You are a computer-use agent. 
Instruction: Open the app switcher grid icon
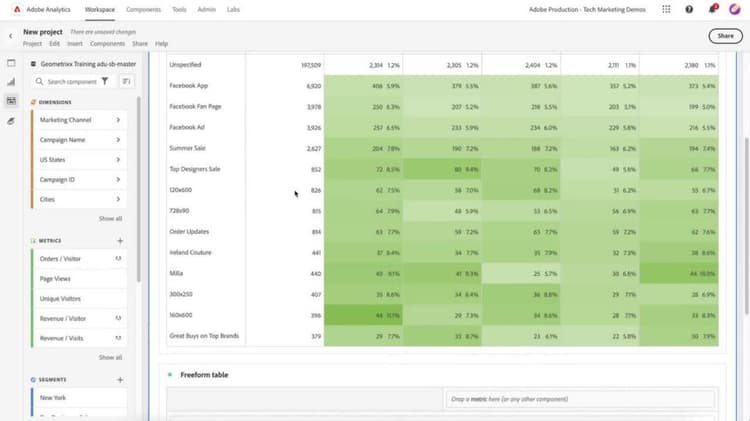pos(666,9)
